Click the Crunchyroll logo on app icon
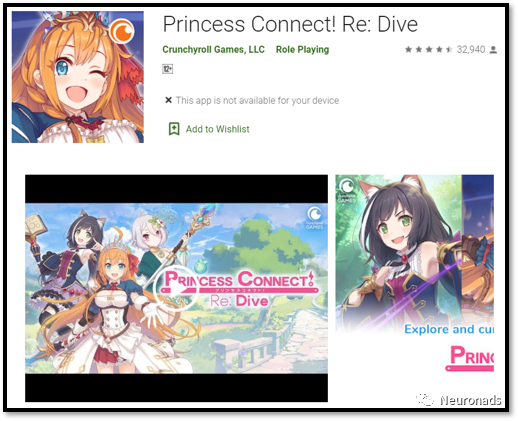Screen dimensions: 518x421 (x=122, y=31)
